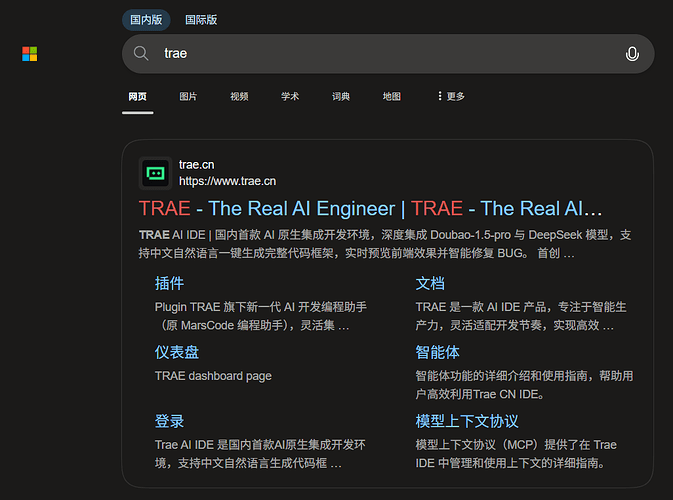Screen dimensions: 673x500
Task: Open the 智能体 sitelink
Action: pyautogui.click(x=437, y=352)
